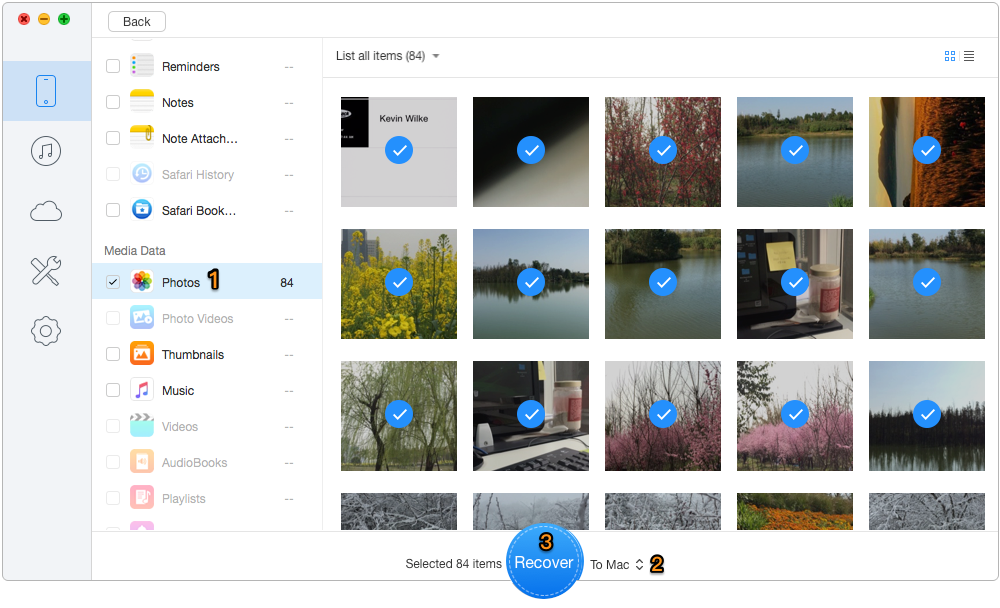Open the List all items dropdown

(x=388, y=56)
